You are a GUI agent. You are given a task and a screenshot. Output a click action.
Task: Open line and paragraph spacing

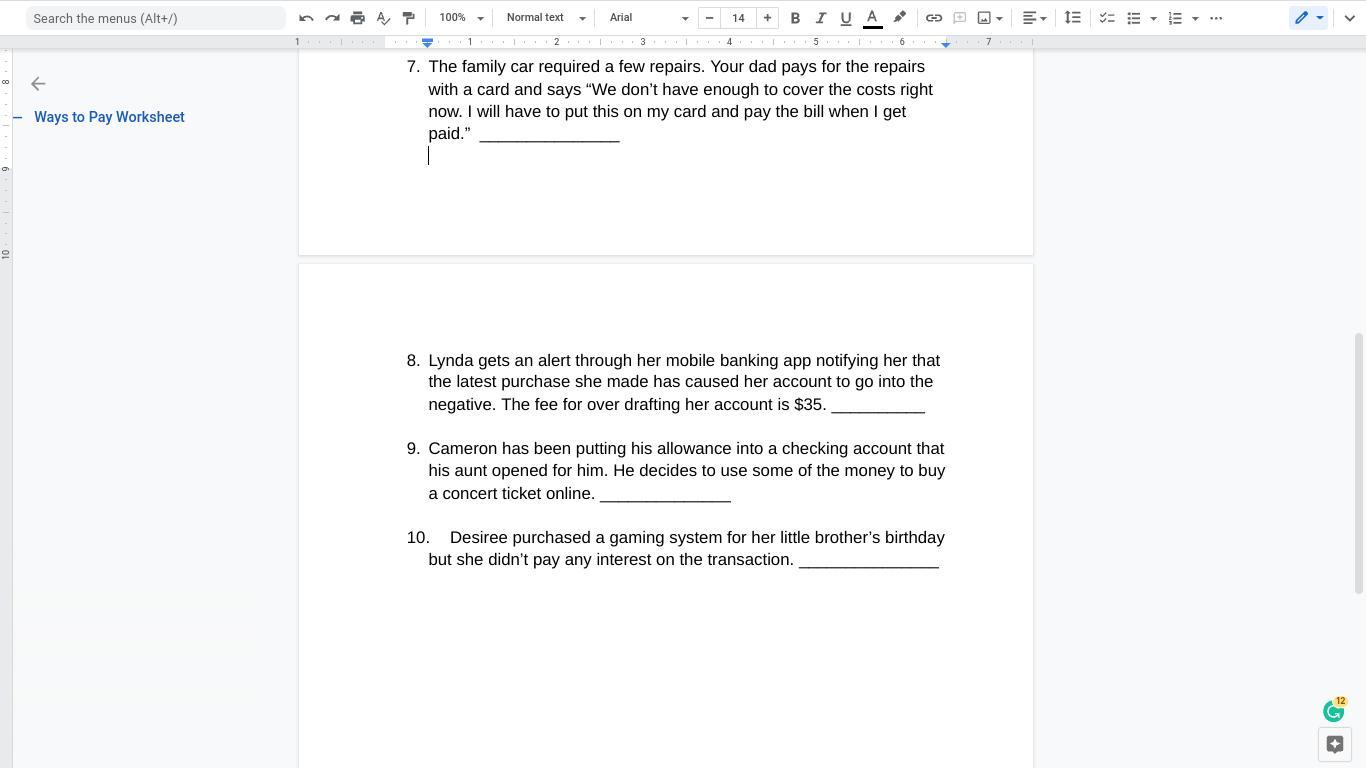coord(1072,18)
